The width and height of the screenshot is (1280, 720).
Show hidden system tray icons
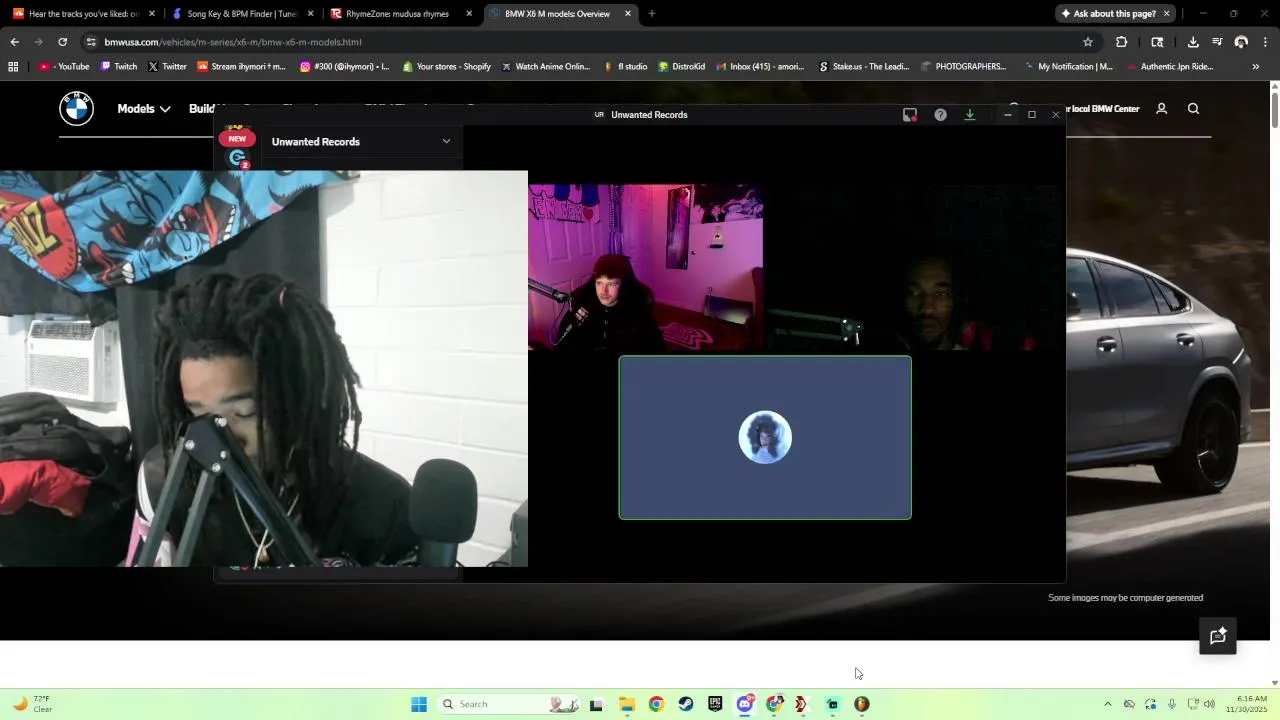(x=1107, y=704)
